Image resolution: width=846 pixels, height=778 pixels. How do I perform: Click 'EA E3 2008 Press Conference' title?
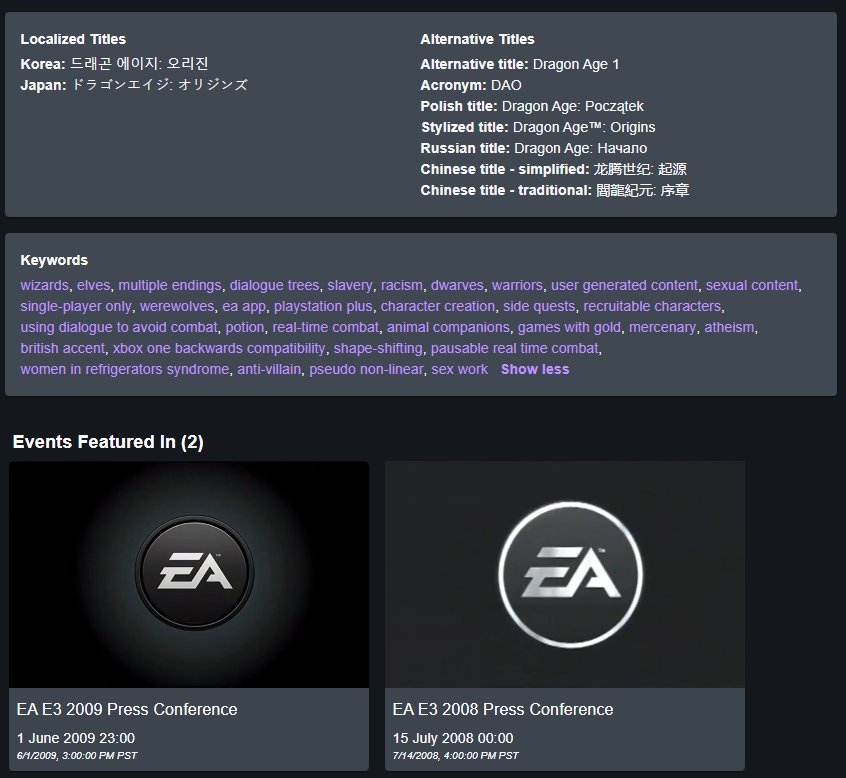pyautogui.click(x=503, y=709)
